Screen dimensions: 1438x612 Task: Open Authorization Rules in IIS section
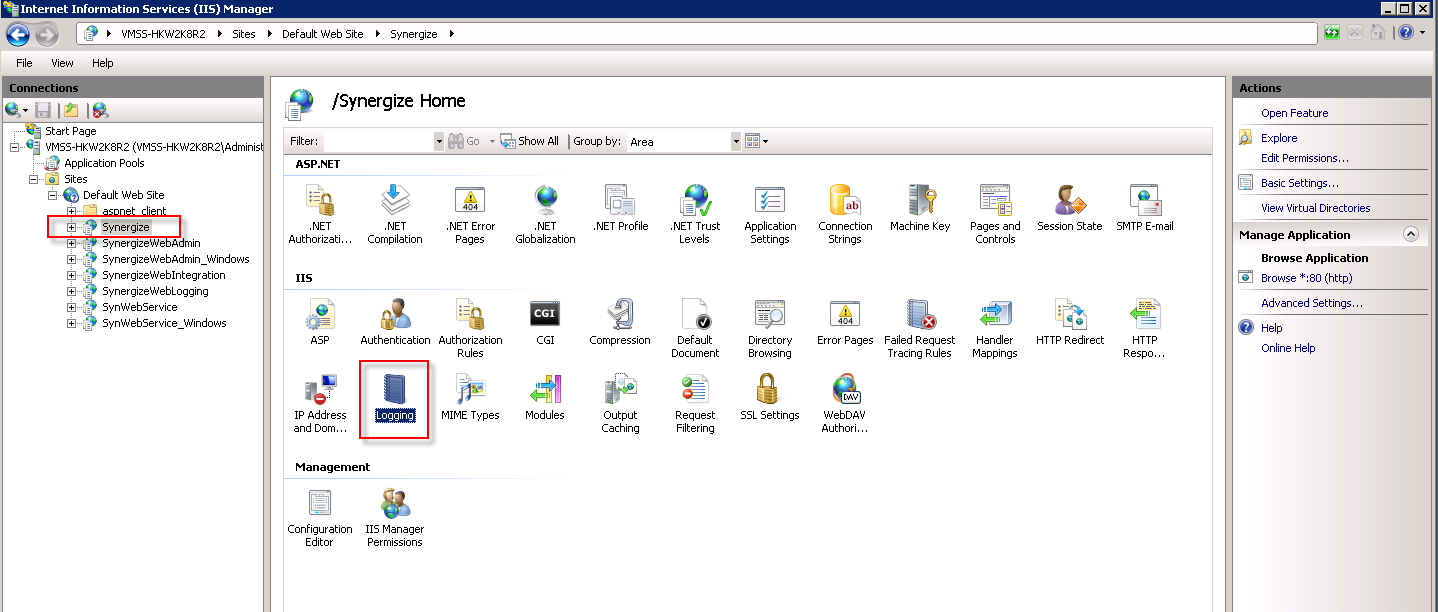(470, 327)
